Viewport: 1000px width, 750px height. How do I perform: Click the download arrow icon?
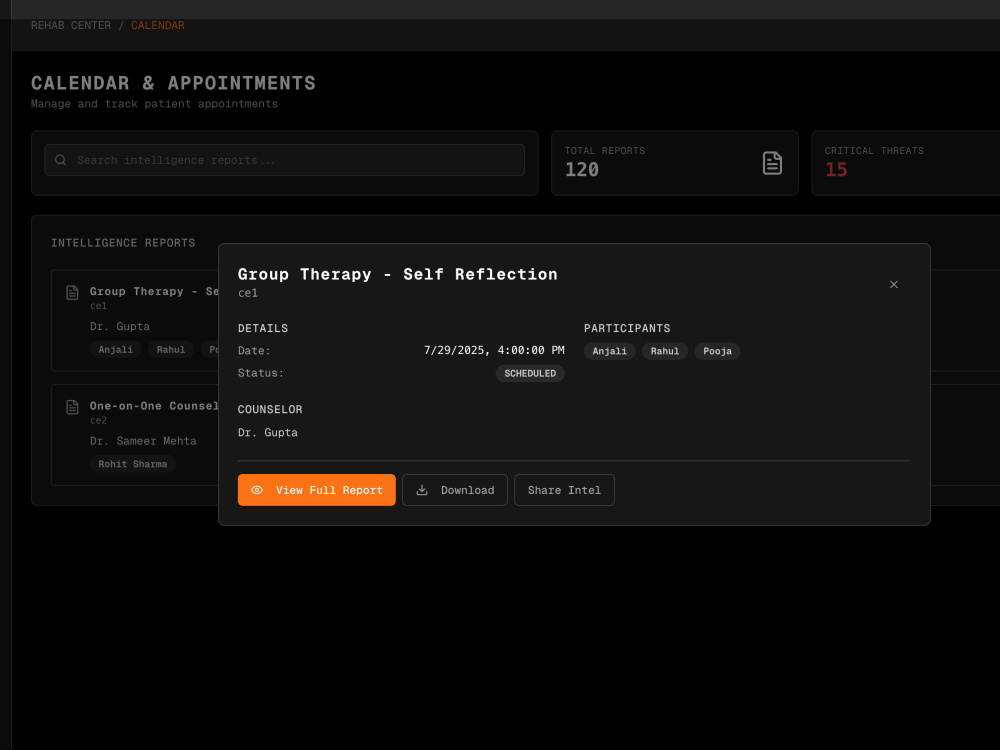point(422,490)
